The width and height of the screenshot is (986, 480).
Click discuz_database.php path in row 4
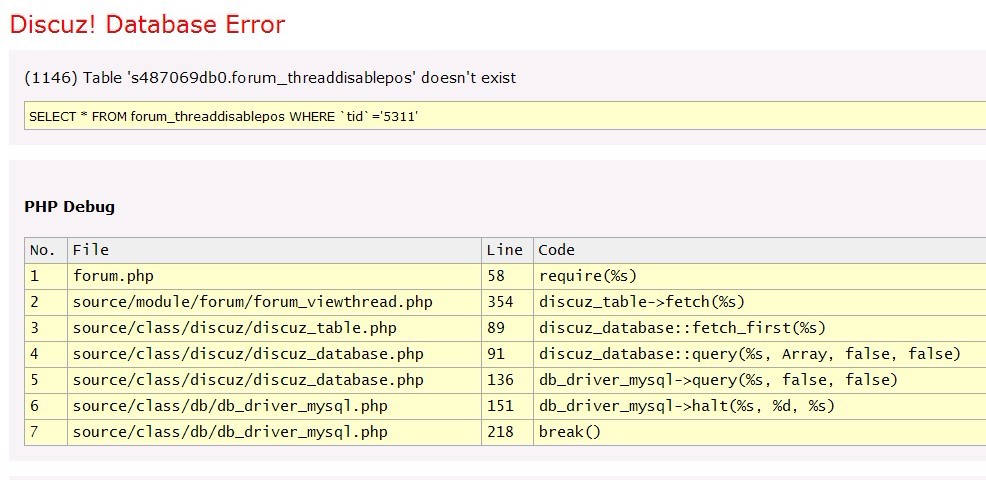[x=248, y=354]
